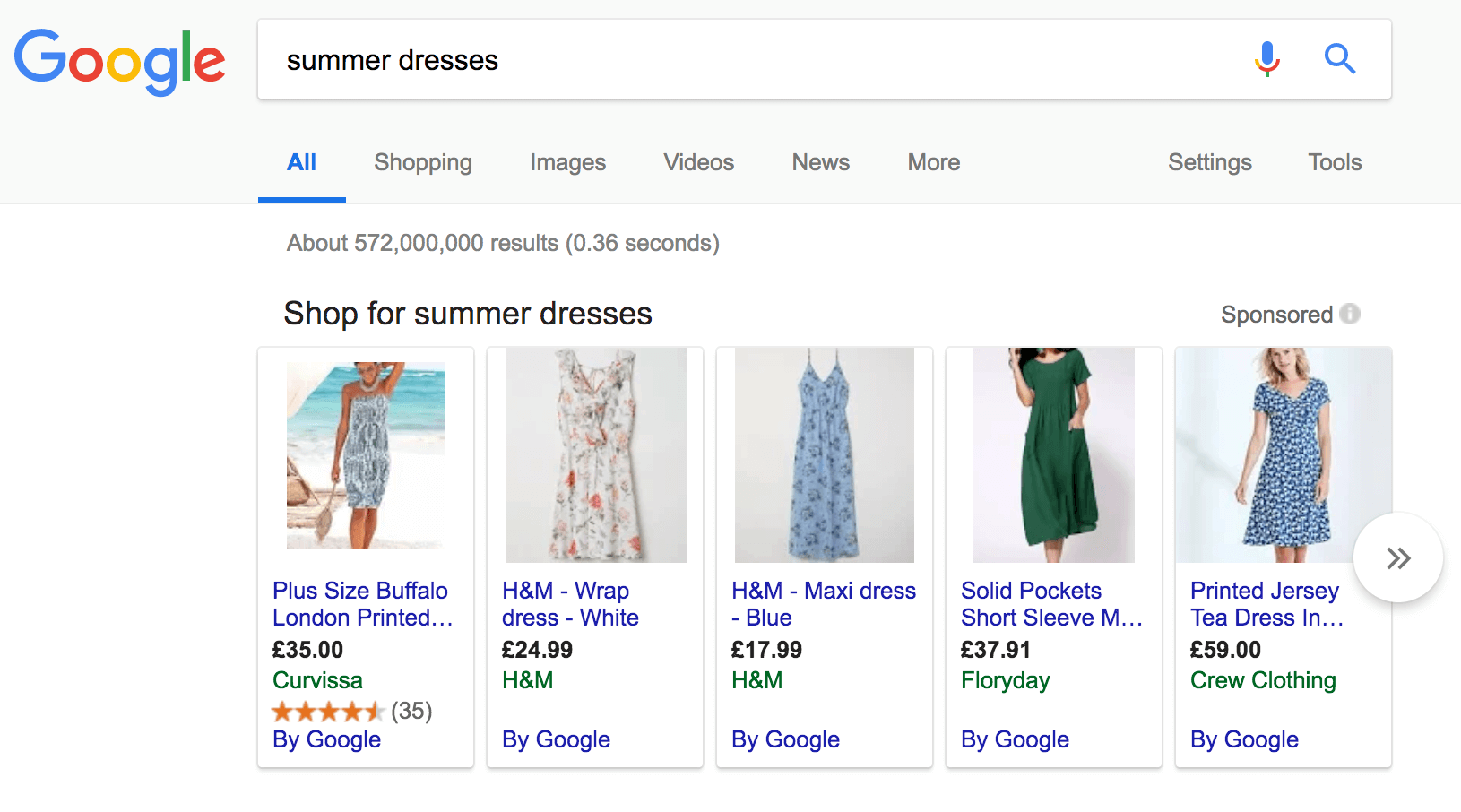This screenshot has height=812, width=1461.
Task: Click the Buffalo London beach dress image
Action: click(366, 455)
